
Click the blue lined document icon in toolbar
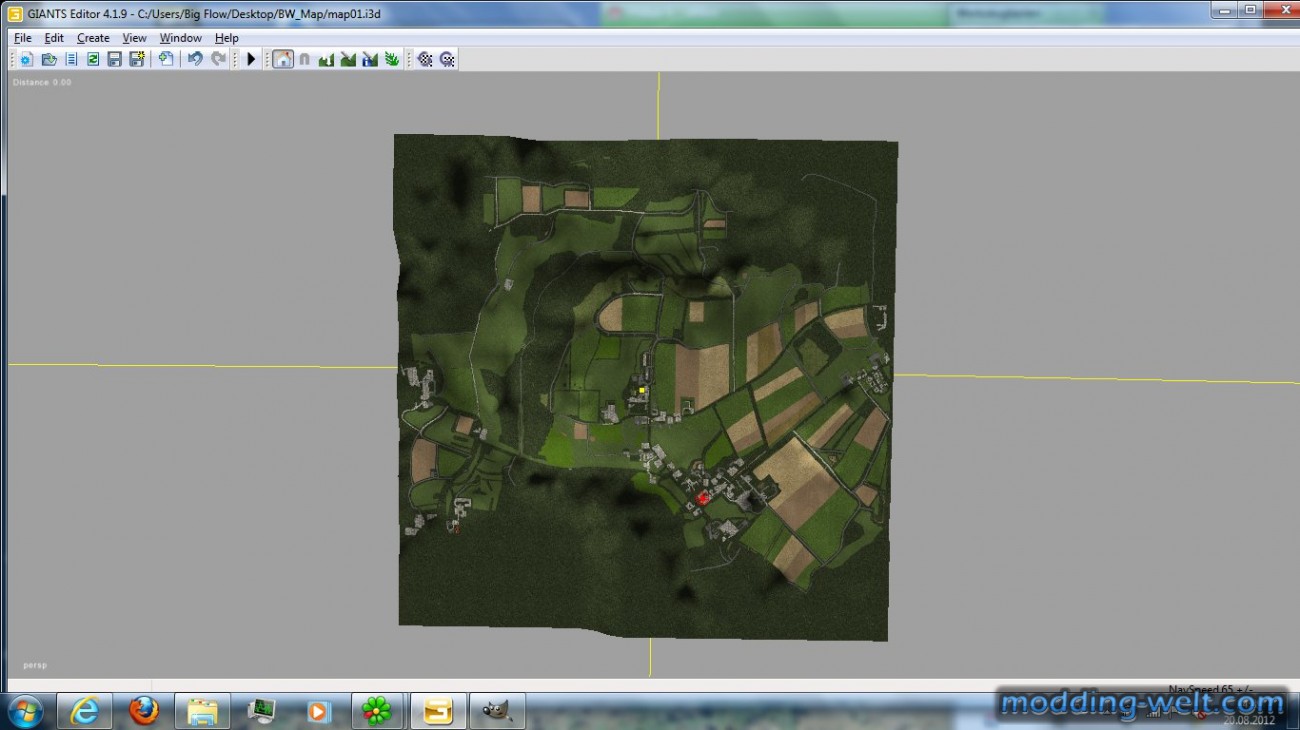coord(71,59)
